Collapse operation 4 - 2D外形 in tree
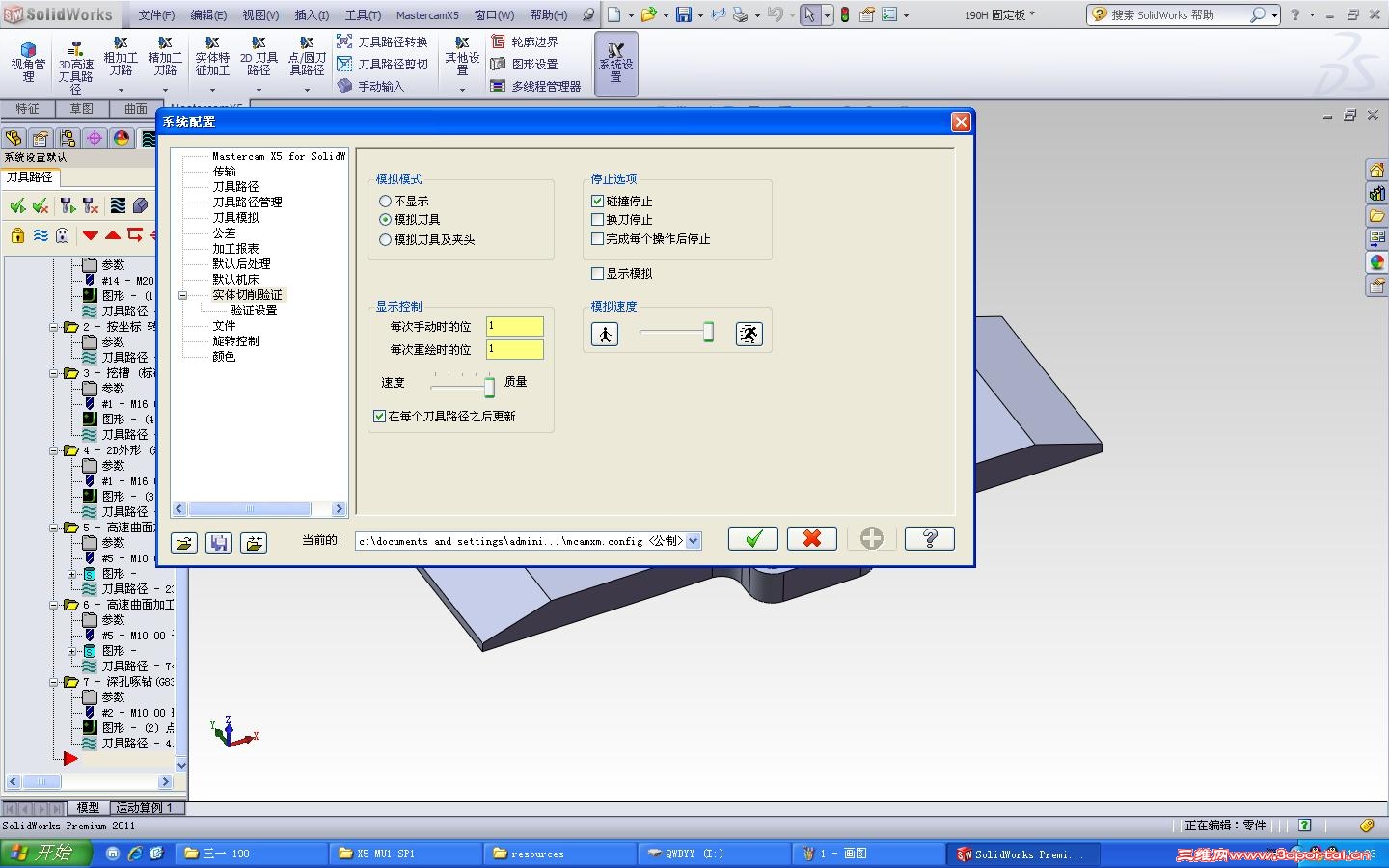1389x868 pixels. (x=55, y=450)
